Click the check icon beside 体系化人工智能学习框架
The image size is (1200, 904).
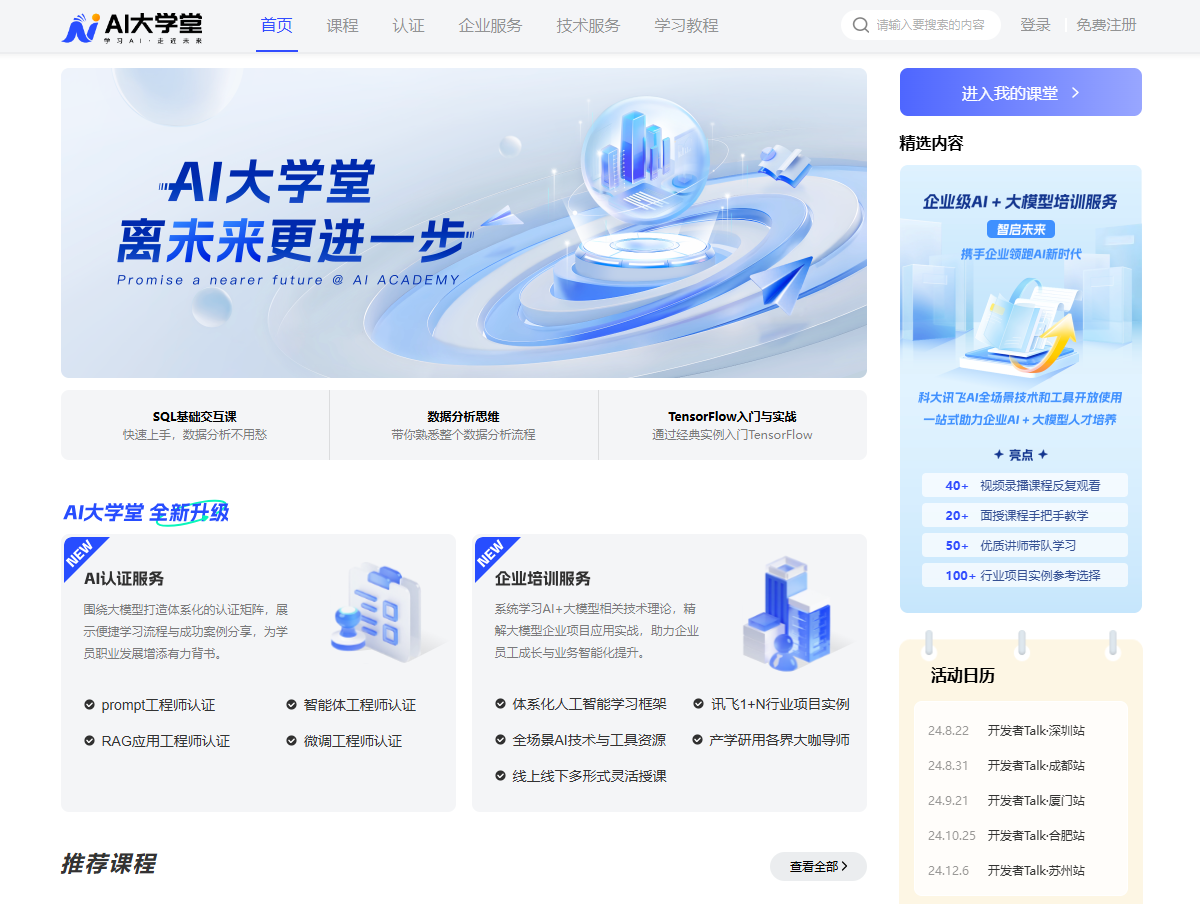(500, 704)
